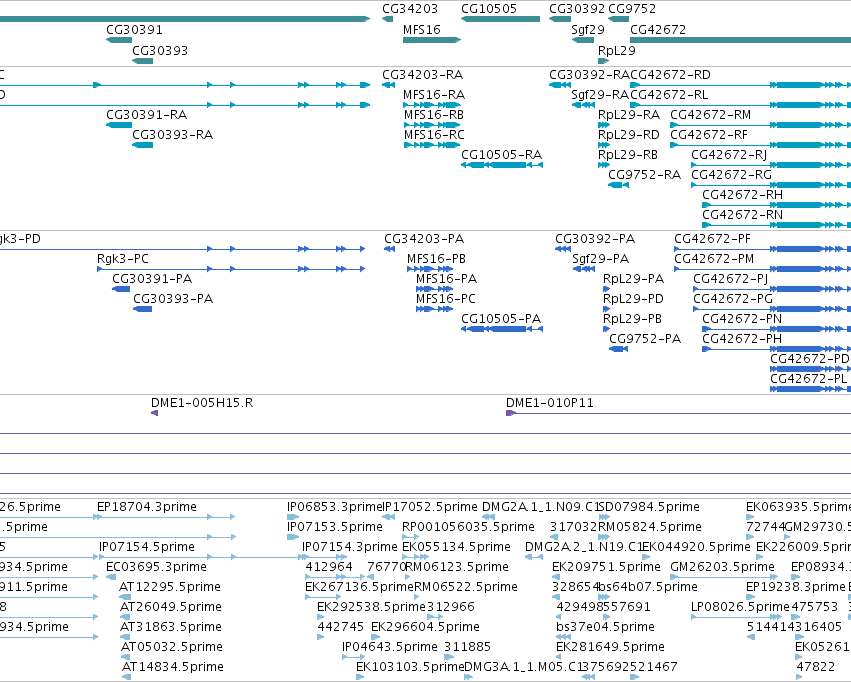Select the DME1-005H15.R clone label
This screenshot has height=682, width=851.
point(202,403)
